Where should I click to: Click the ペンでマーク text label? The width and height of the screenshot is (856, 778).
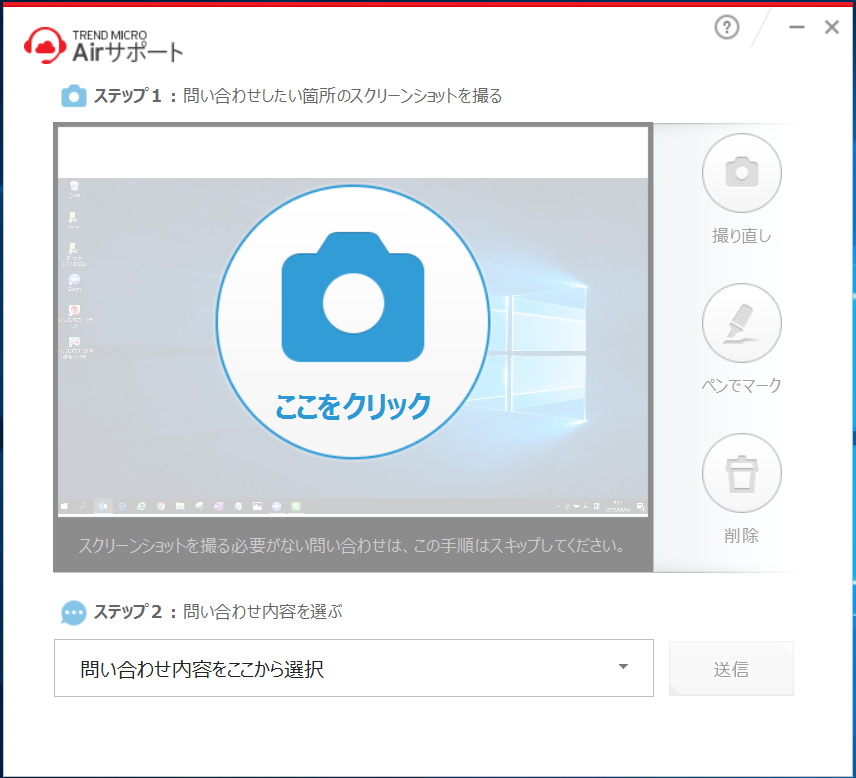tap(741, 385)
